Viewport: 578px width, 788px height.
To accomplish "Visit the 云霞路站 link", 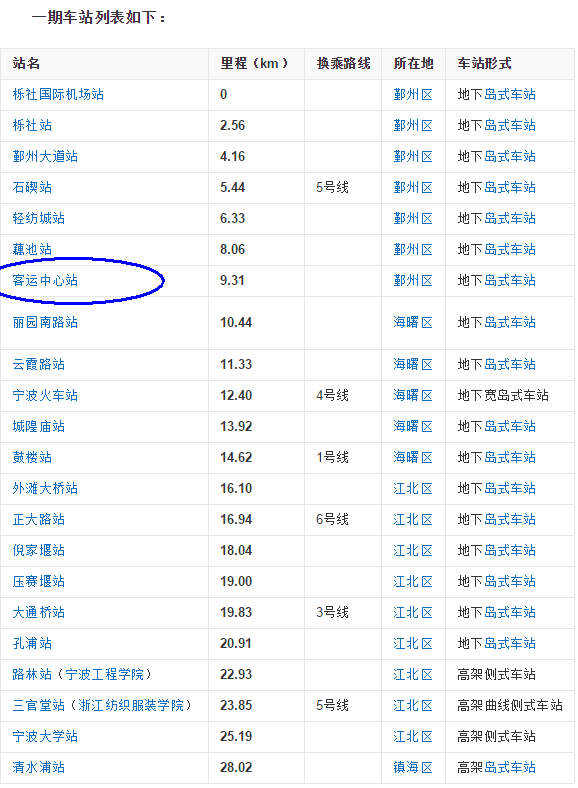I will pyautogui.click(x=39, y=364).
